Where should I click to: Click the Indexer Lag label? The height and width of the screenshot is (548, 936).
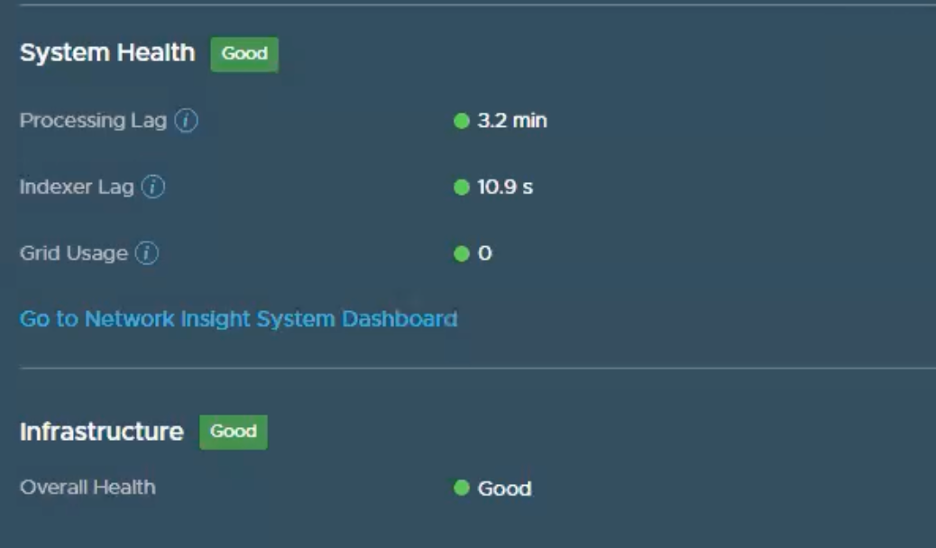(x=77, y=187)
